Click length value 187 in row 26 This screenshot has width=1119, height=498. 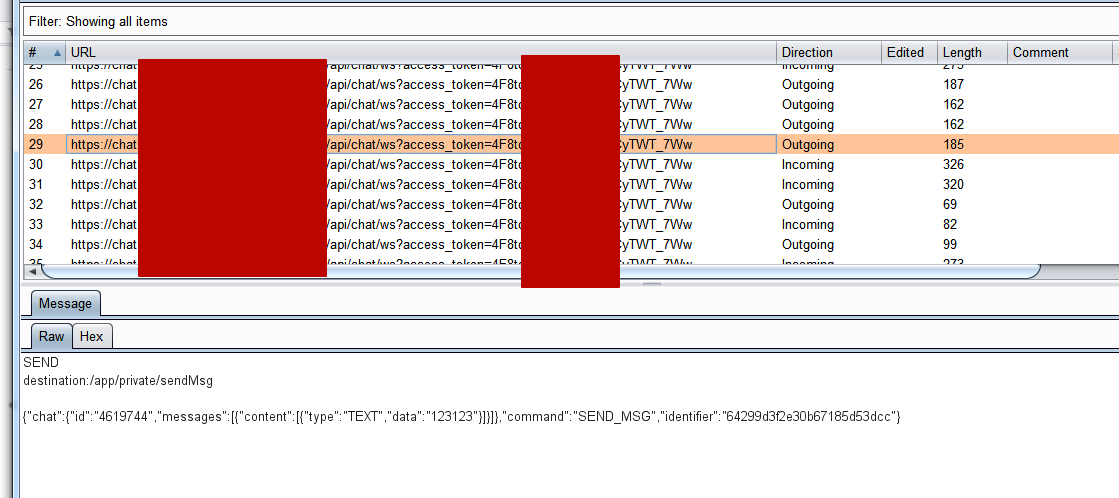tap(953, 85)
